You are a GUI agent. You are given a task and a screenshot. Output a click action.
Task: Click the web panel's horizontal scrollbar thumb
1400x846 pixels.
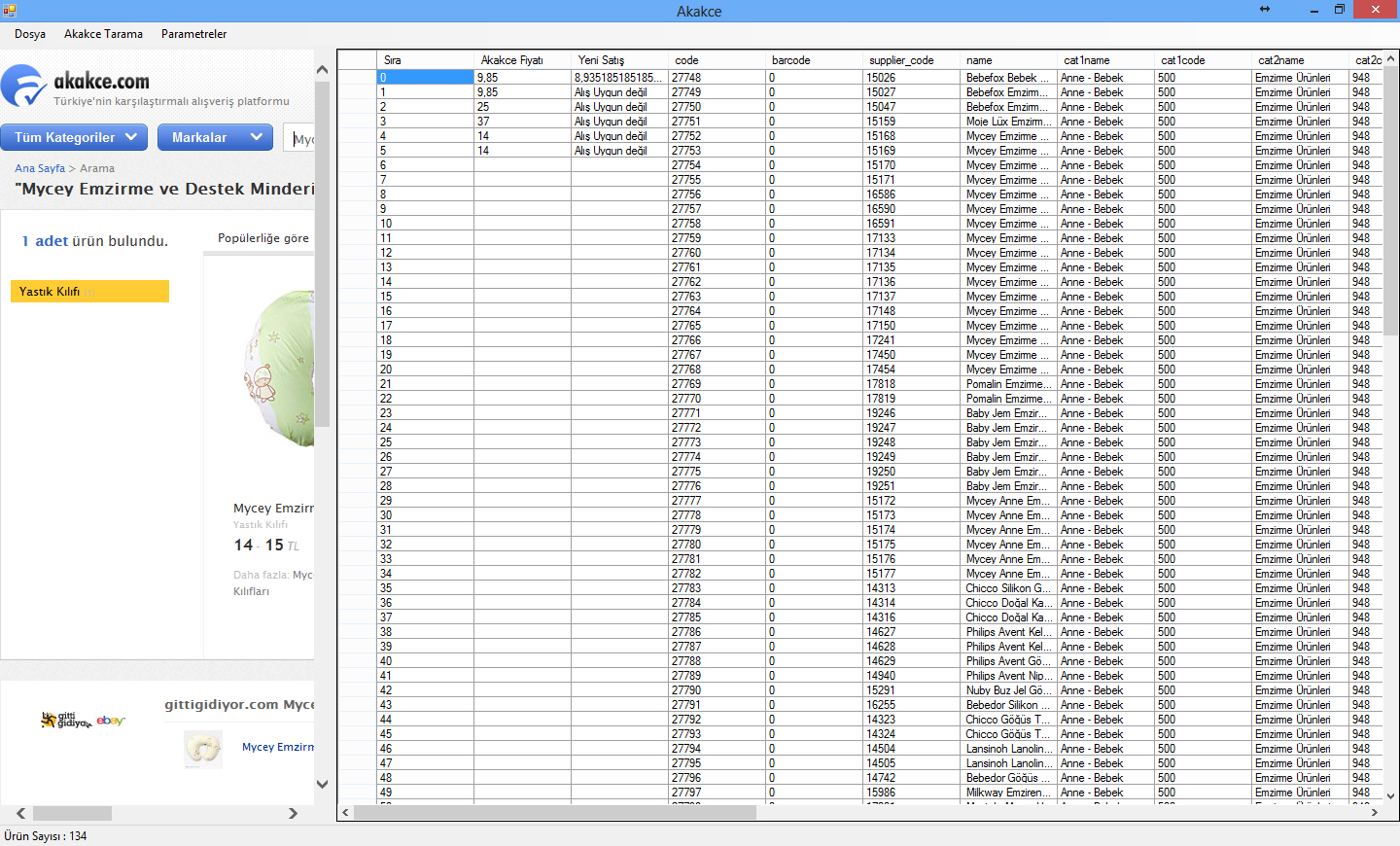pyautogui.click(x=73, y=813)
